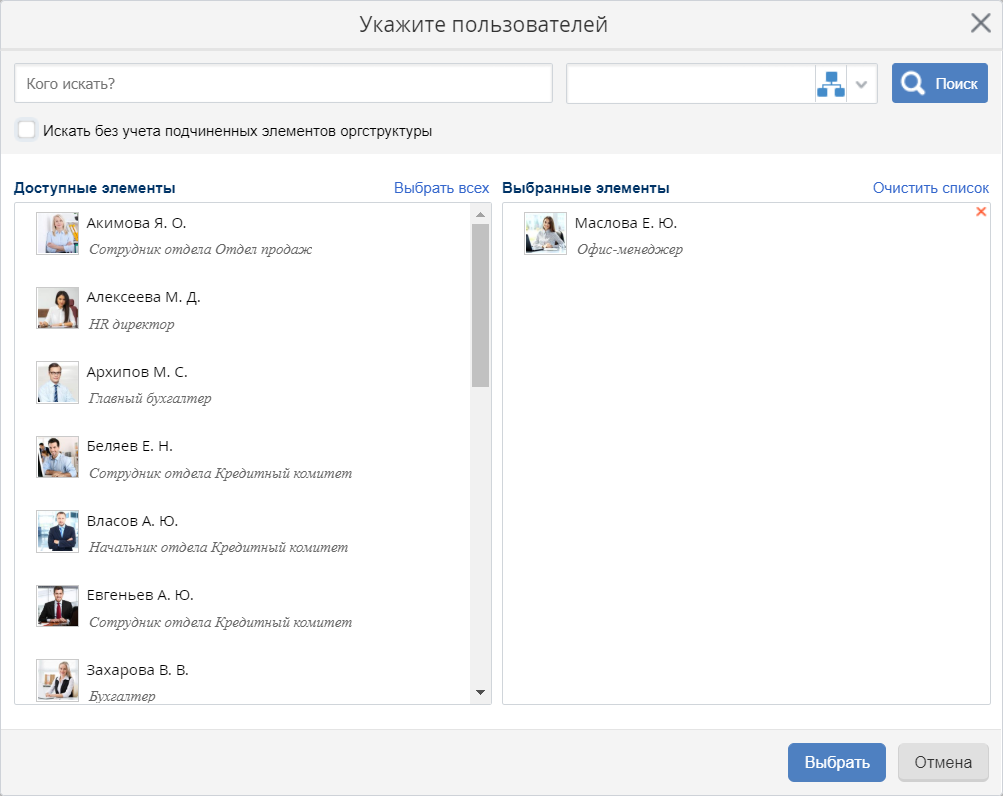Remove Маслова Е. Ю. with orange cross

tap(980, 212)
